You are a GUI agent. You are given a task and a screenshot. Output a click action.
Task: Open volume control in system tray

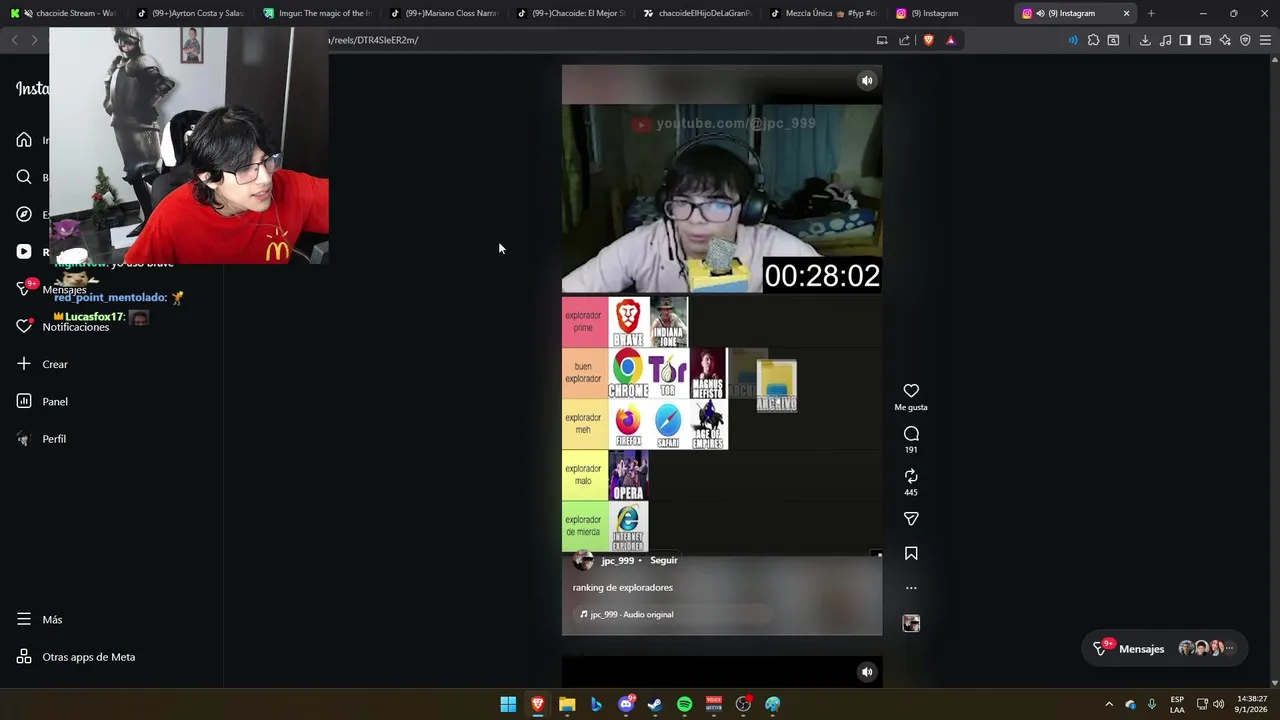1218,704
